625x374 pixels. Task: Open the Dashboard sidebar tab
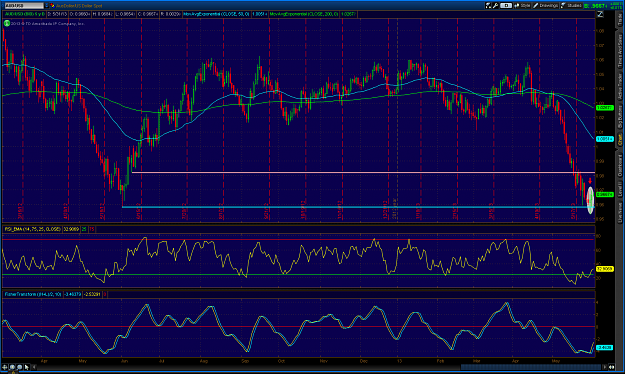(620, 165)
